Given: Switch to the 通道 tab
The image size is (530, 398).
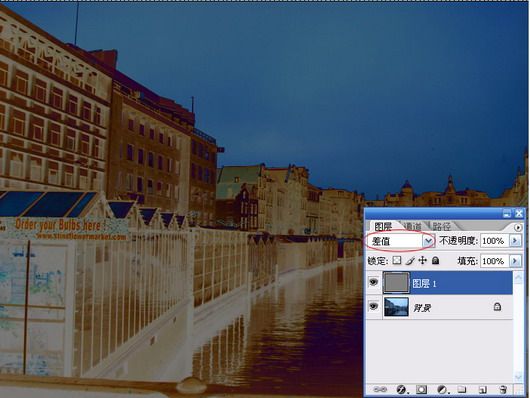Looking at the screenshot, I should [x=413, y=226].
